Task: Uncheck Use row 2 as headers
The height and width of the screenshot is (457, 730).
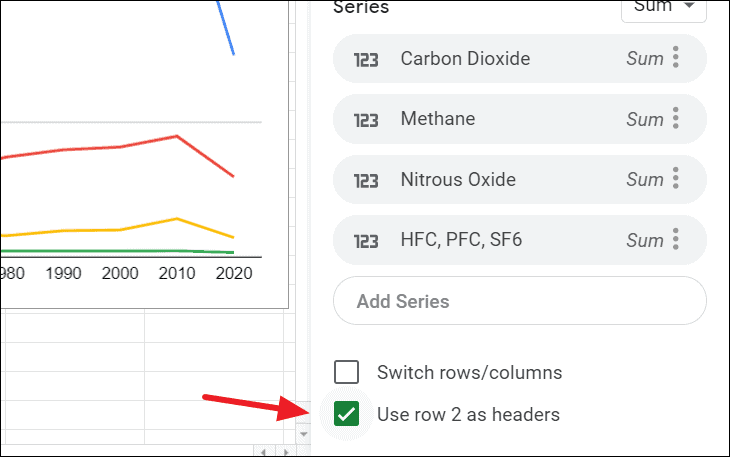Action: 346,414
